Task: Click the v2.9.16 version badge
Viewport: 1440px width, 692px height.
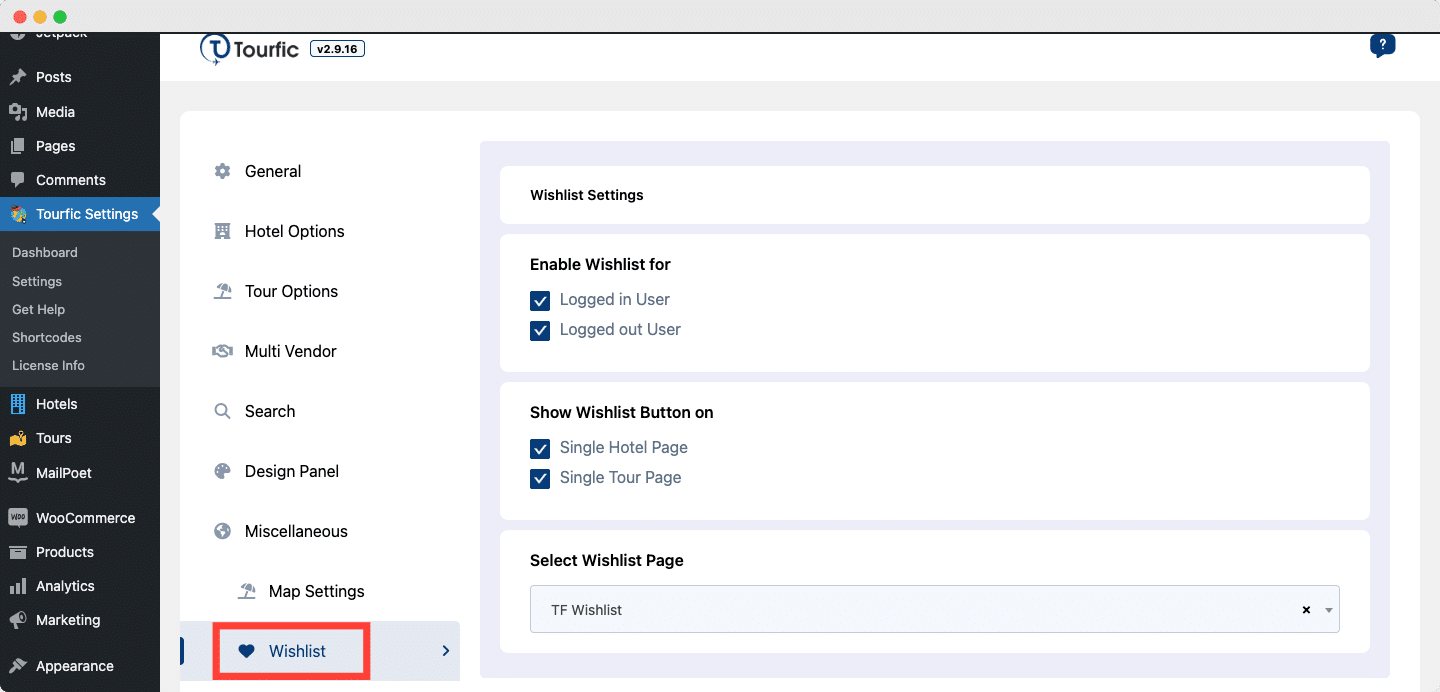Action: [x=338, y=48]
